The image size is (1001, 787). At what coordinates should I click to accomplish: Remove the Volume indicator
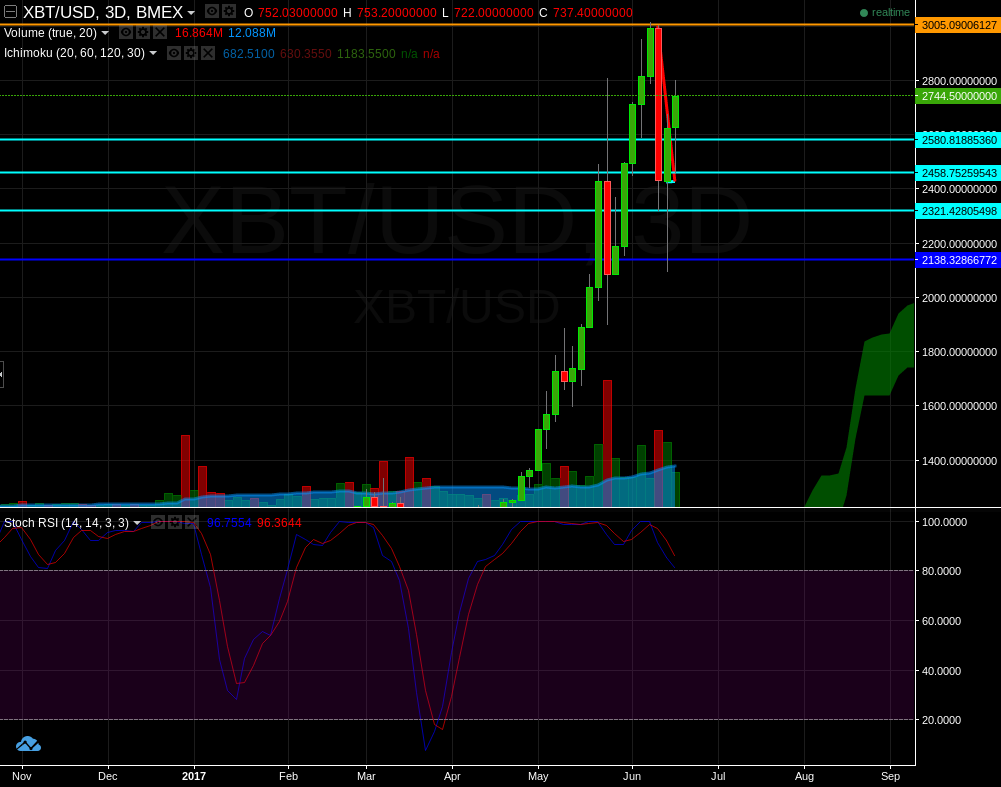160,33
